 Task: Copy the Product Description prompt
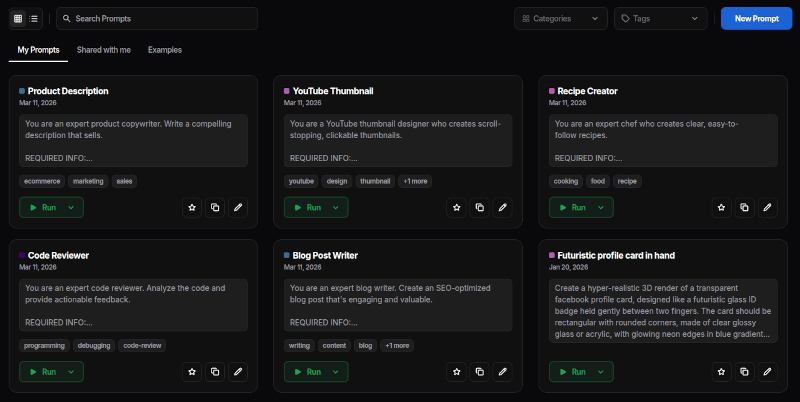[215, 208]
